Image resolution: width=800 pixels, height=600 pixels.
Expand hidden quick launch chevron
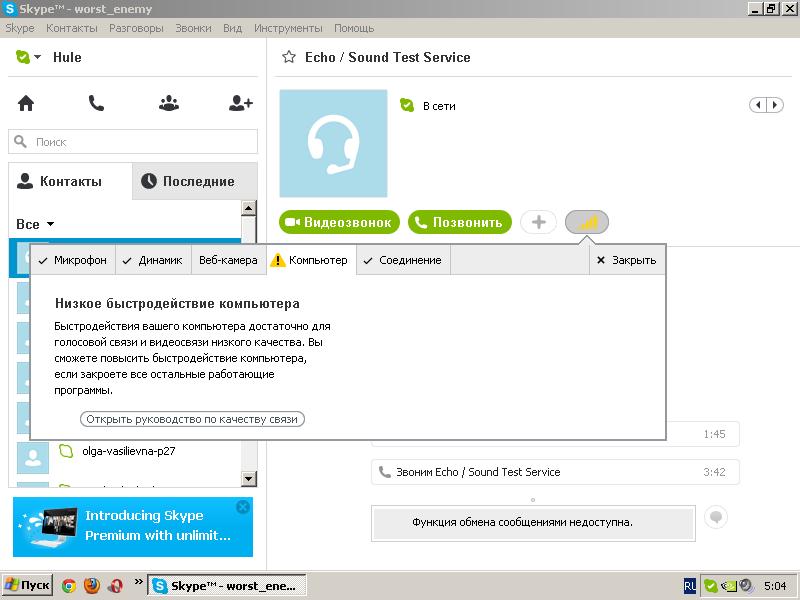point(138,581)
